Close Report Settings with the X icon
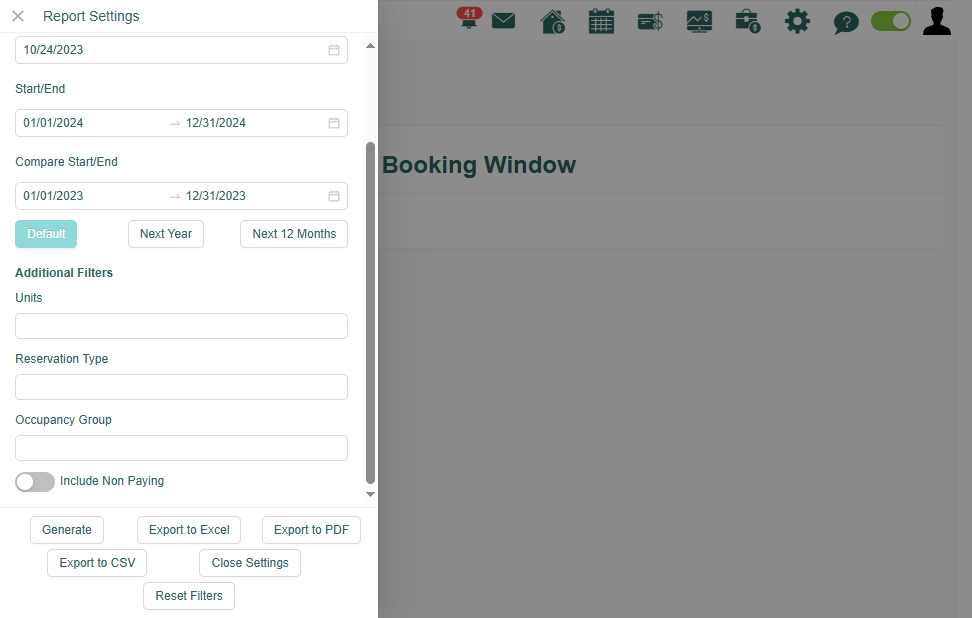The image size is (972, 618). tap(18, 16)
